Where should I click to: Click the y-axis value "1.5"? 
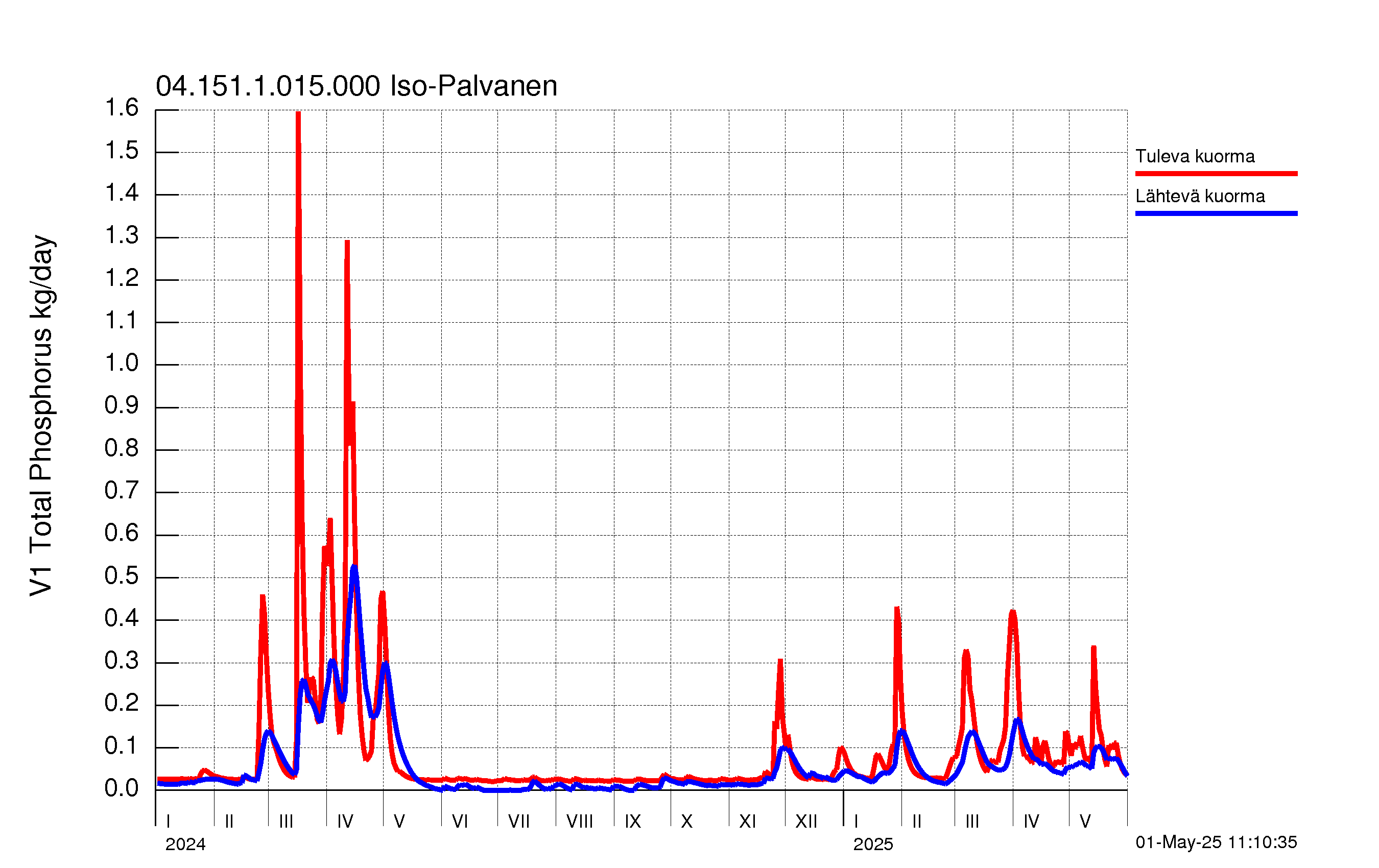tap(122, 151)
